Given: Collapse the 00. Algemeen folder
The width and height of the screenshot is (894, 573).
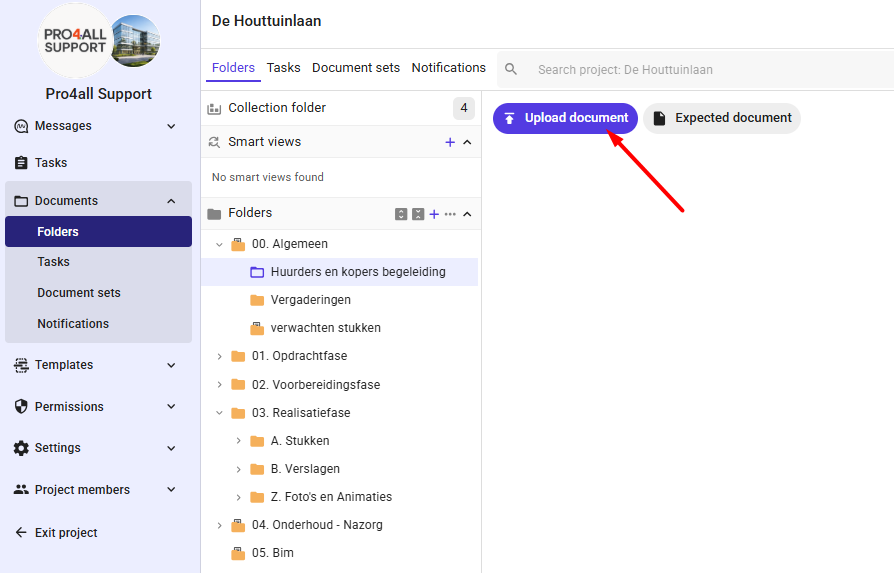Looking at the screenshot, I should coord(219,244).
